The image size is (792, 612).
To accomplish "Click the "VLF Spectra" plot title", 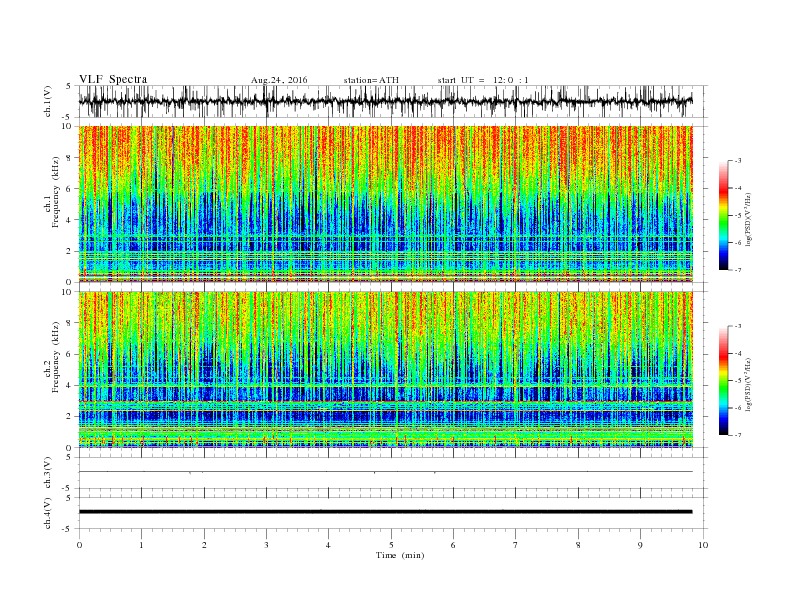I will coord(113,79).
